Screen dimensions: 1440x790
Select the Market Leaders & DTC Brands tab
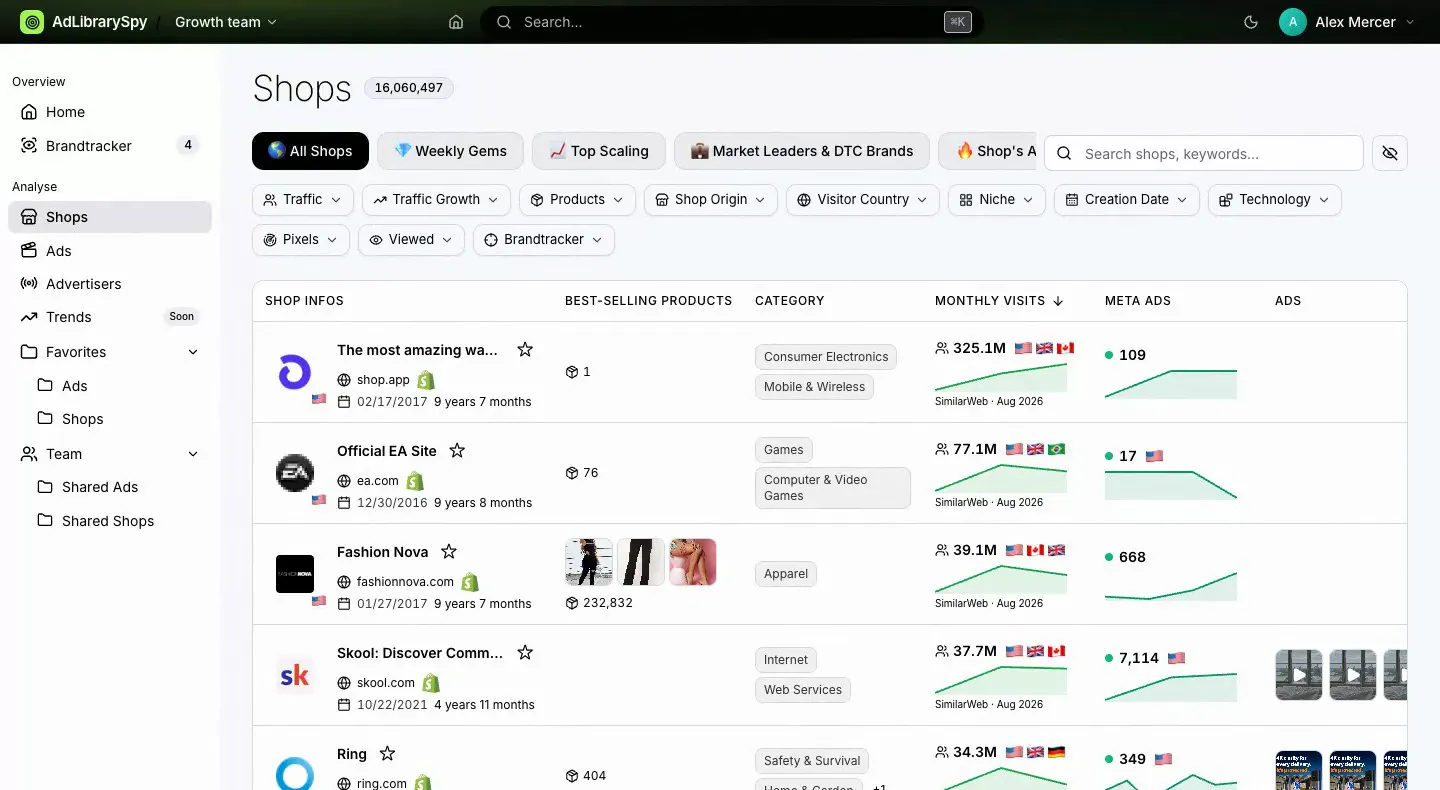coord(801,151)
